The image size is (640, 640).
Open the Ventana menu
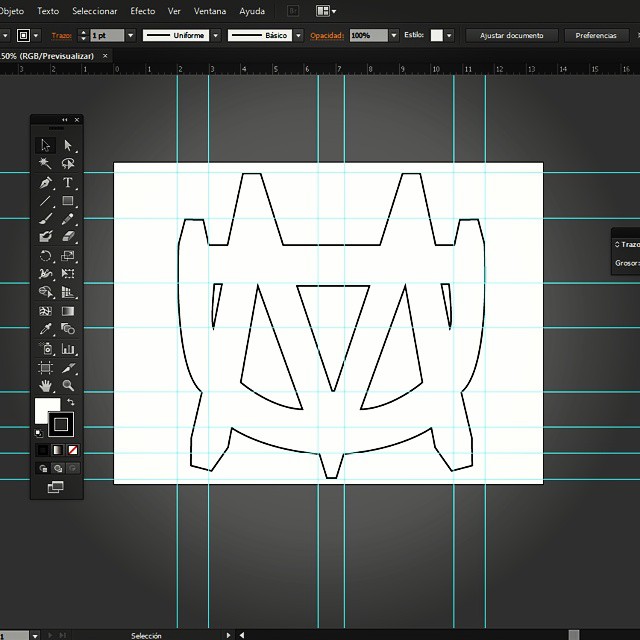210,11
